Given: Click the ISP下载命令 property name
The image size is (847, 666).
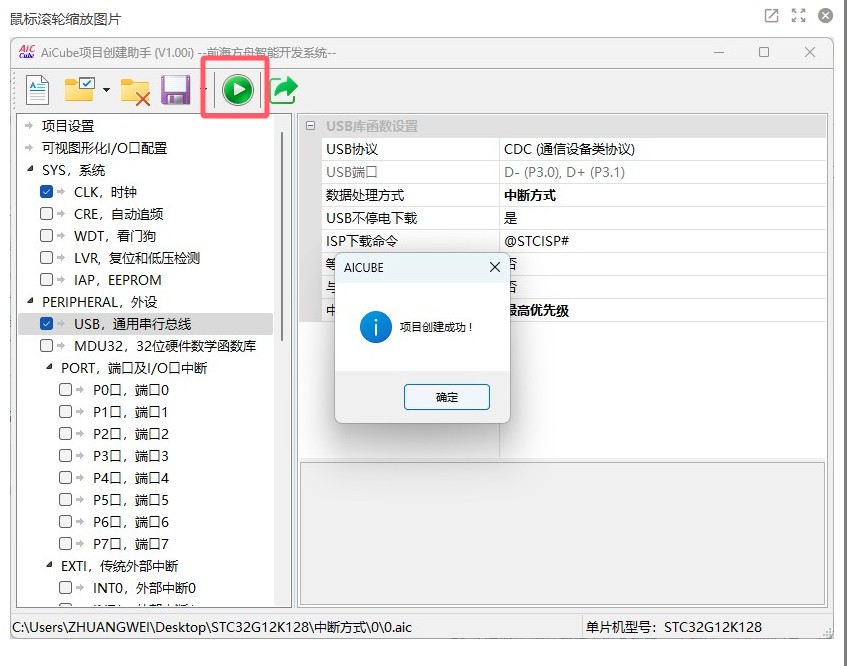Looking at the screenshot, I should (x=361, y=241).
